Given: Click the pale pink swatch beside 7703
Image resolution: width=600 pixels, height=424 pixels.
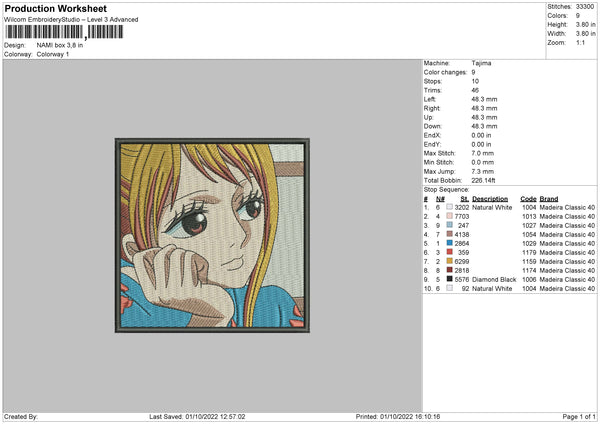Looking at the screenshot, I should tap(450, 216).
